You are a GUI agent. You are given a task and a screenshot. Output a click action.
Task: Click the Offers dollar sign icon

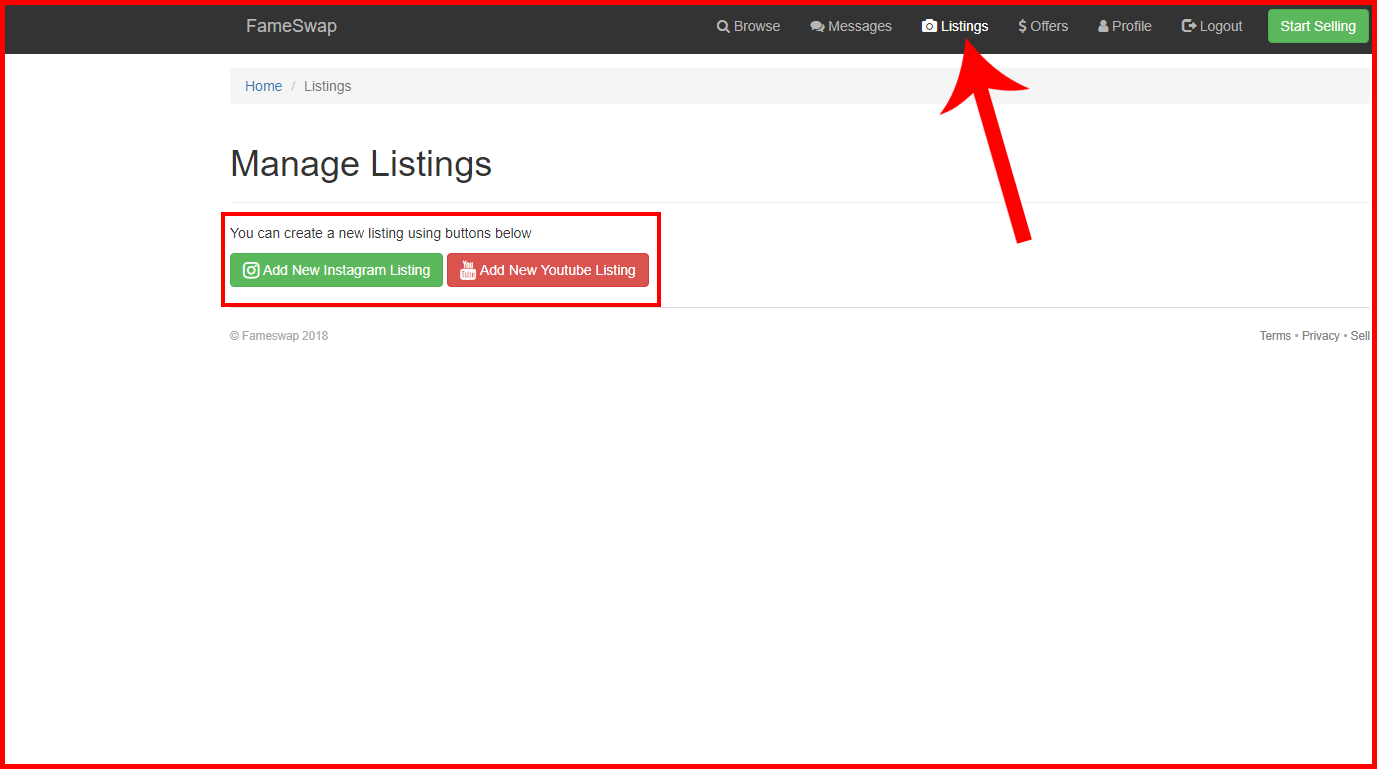click(x=1022, y=26)
